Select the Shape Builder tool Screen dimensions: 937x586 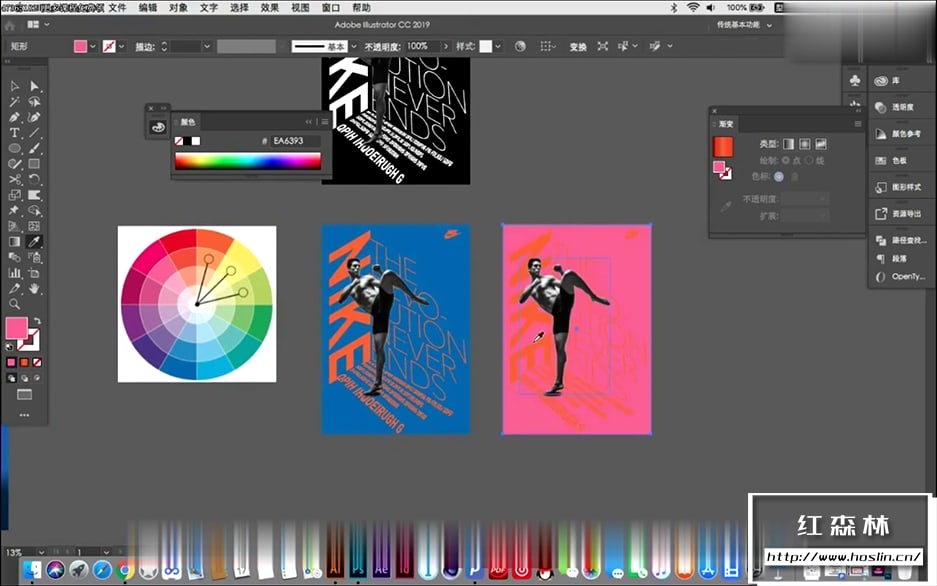click(34, 210)
